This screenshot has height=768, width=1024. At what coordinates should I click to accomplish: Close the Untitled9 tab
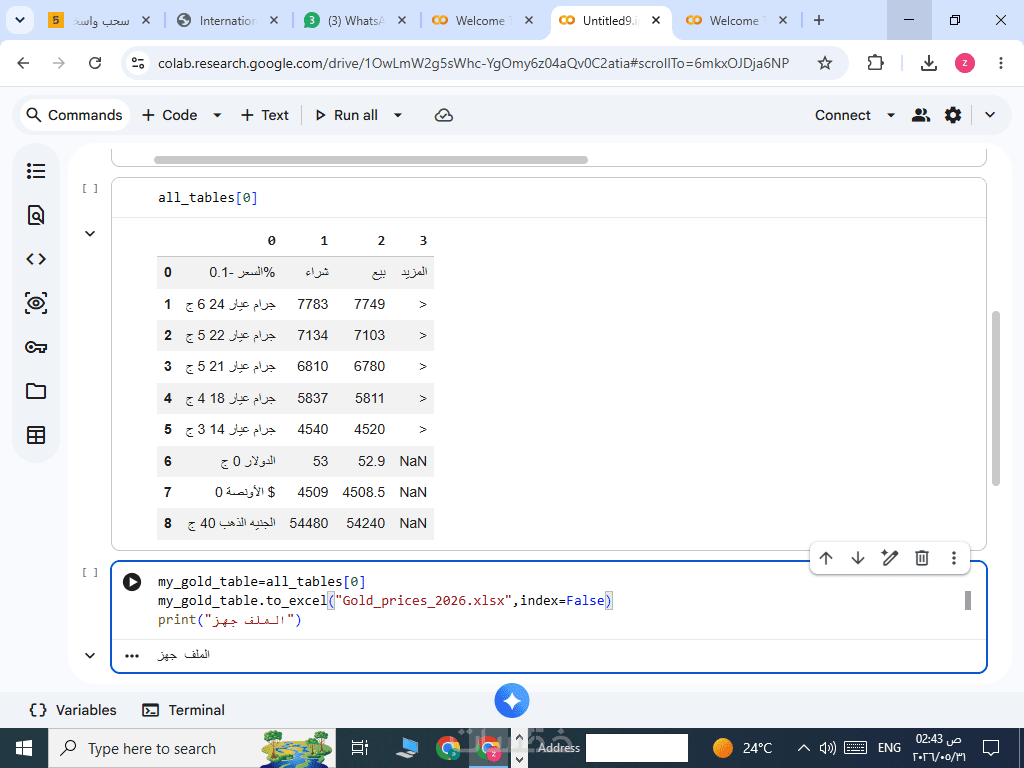point(656,20)
